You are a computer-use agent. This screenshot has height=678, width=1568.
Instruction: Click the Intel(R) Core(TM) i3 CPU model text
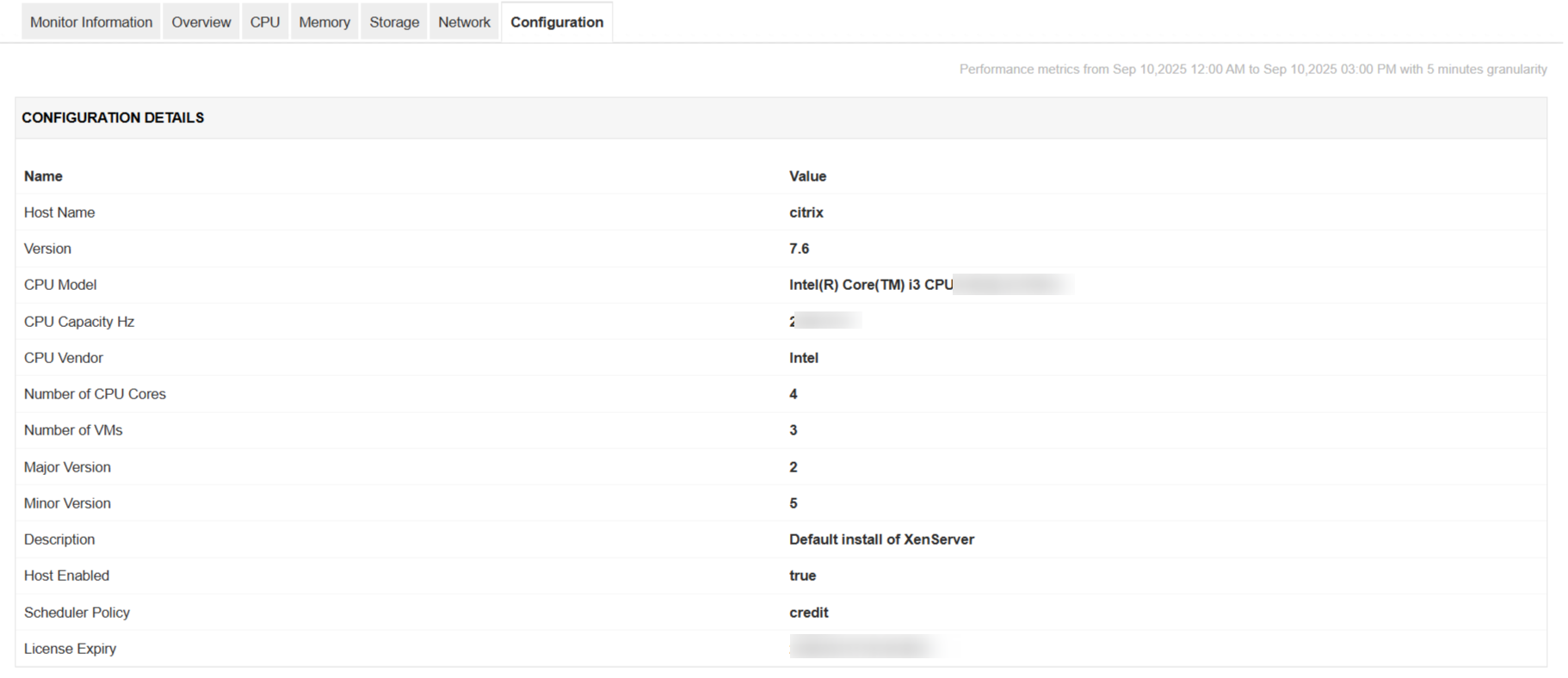[x=871, y=285]
